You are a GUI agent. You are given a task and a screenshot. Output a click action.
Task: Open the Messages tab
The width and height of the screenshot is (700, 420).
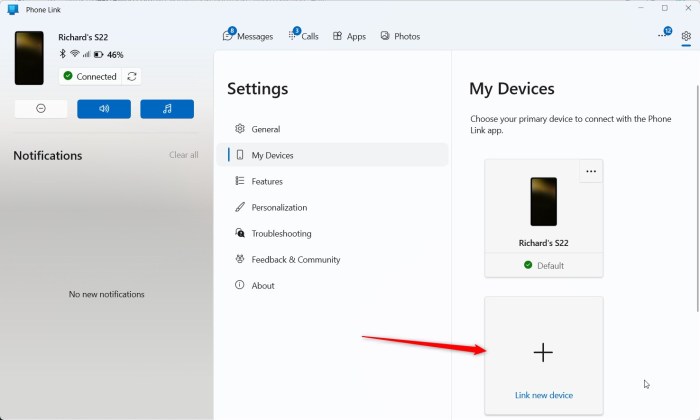248,36
